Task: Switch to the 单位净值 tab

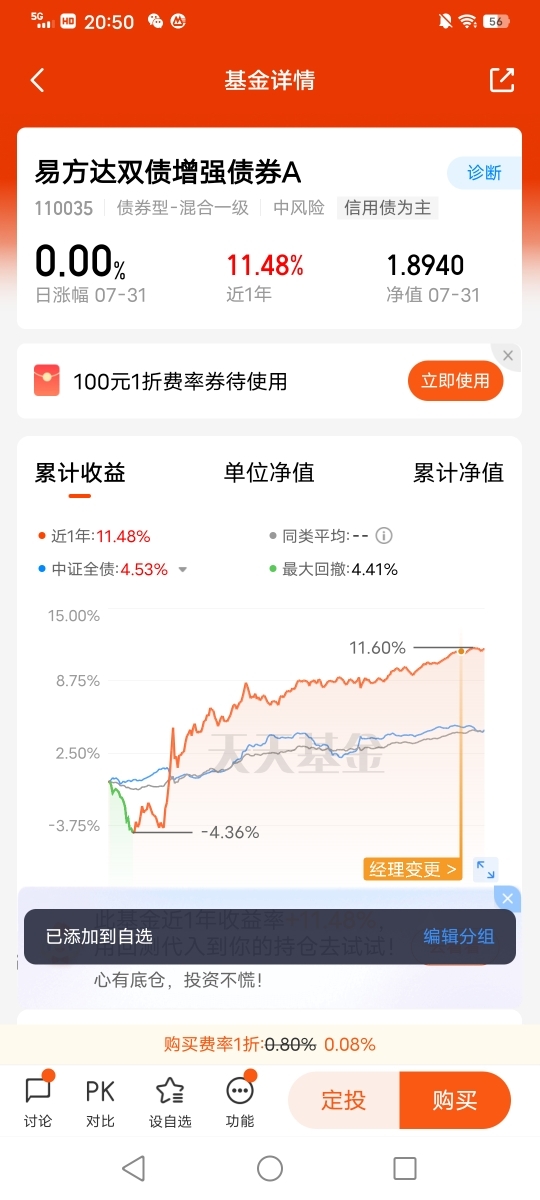Action: 269,473
